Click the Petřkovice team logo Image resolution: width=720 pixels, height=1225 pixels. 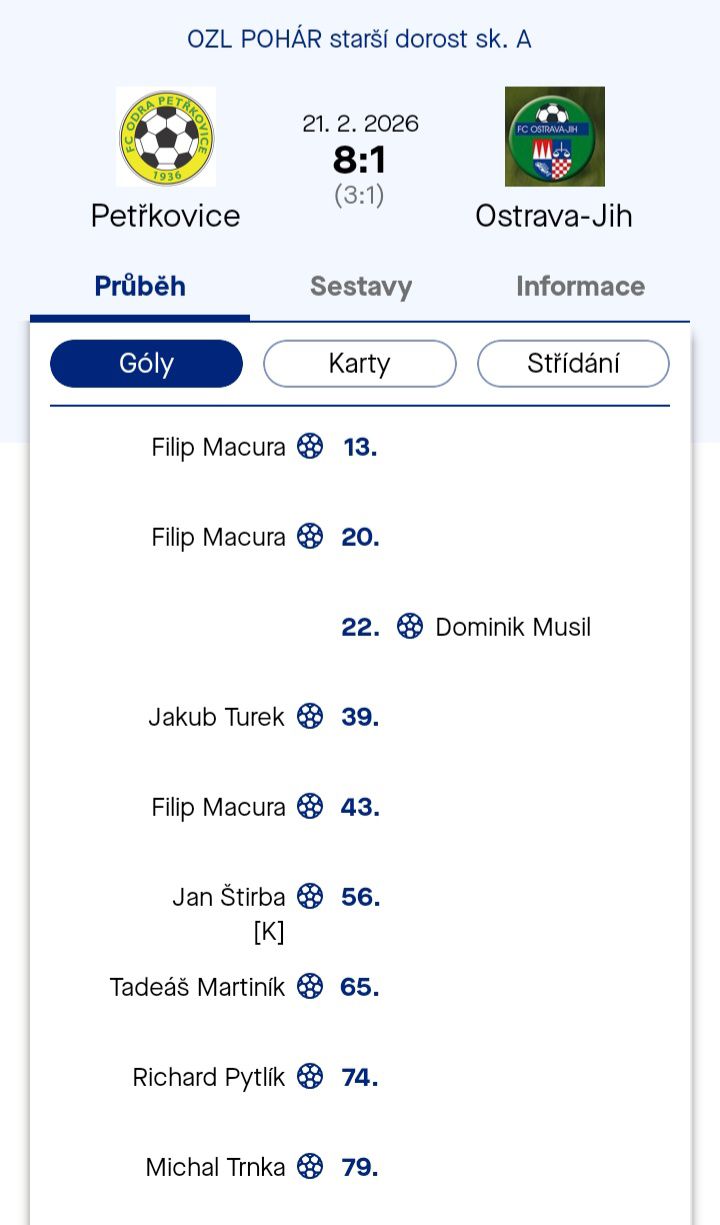166,137
